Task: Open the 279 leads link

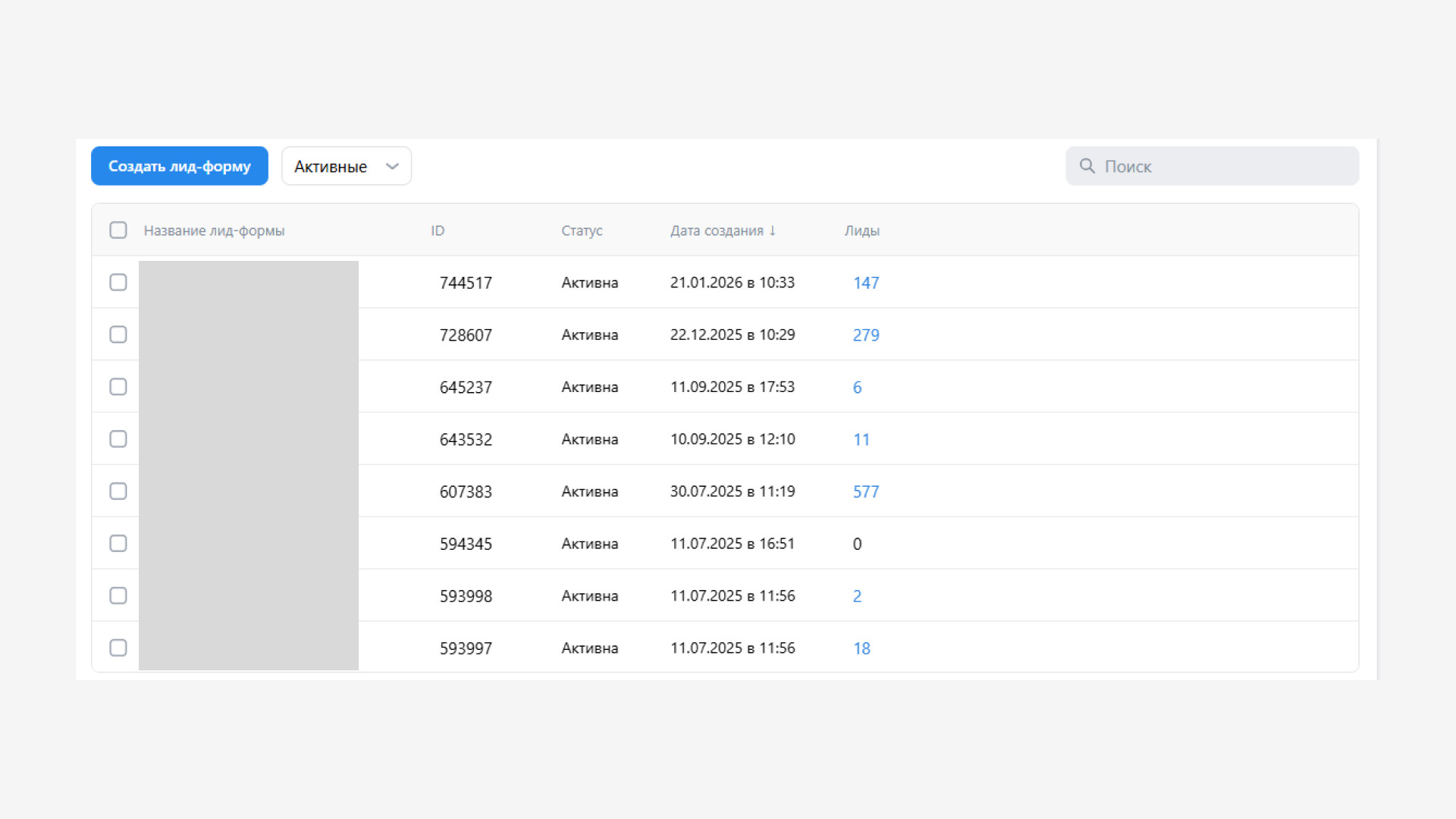Action: tap(865, 335)
